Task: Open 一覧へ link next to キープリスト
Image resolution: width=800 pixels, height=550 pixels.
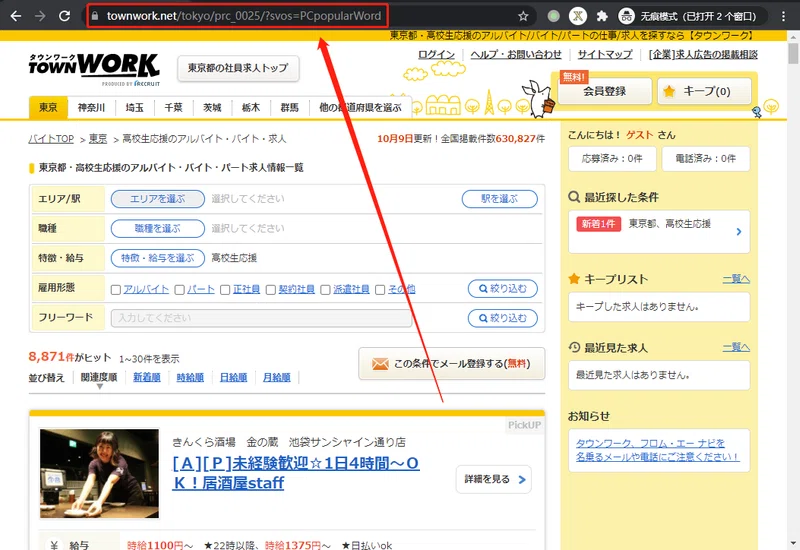Action: [736, 279]
